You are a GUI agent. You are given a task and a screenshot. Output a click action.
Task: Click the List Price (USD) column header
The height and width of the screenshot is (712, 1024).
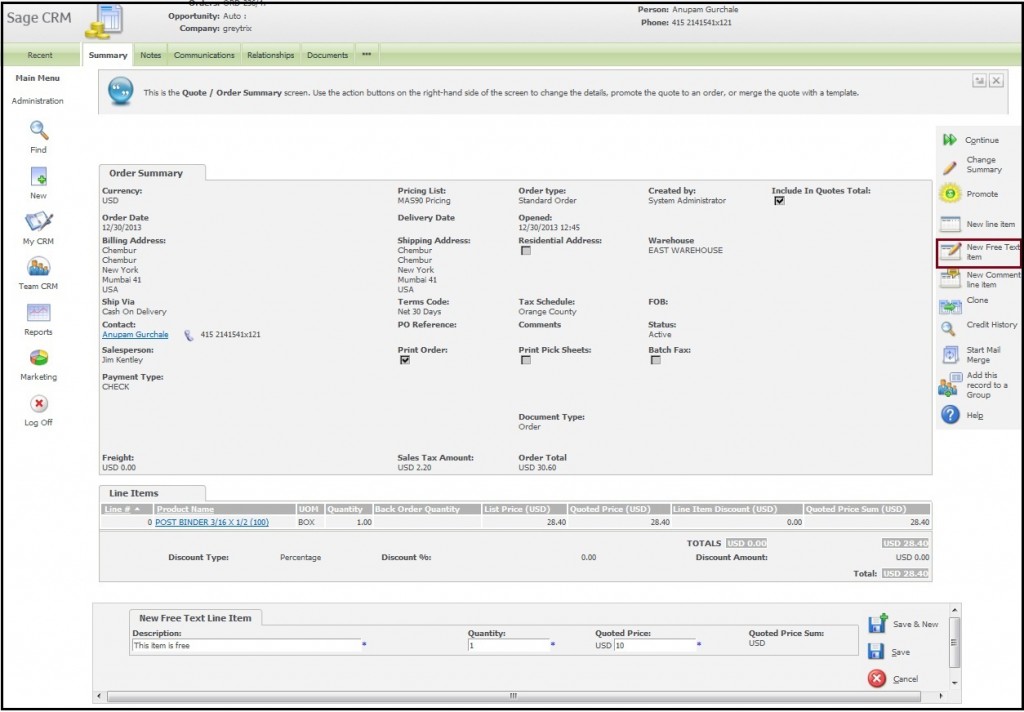pos(524,509)
